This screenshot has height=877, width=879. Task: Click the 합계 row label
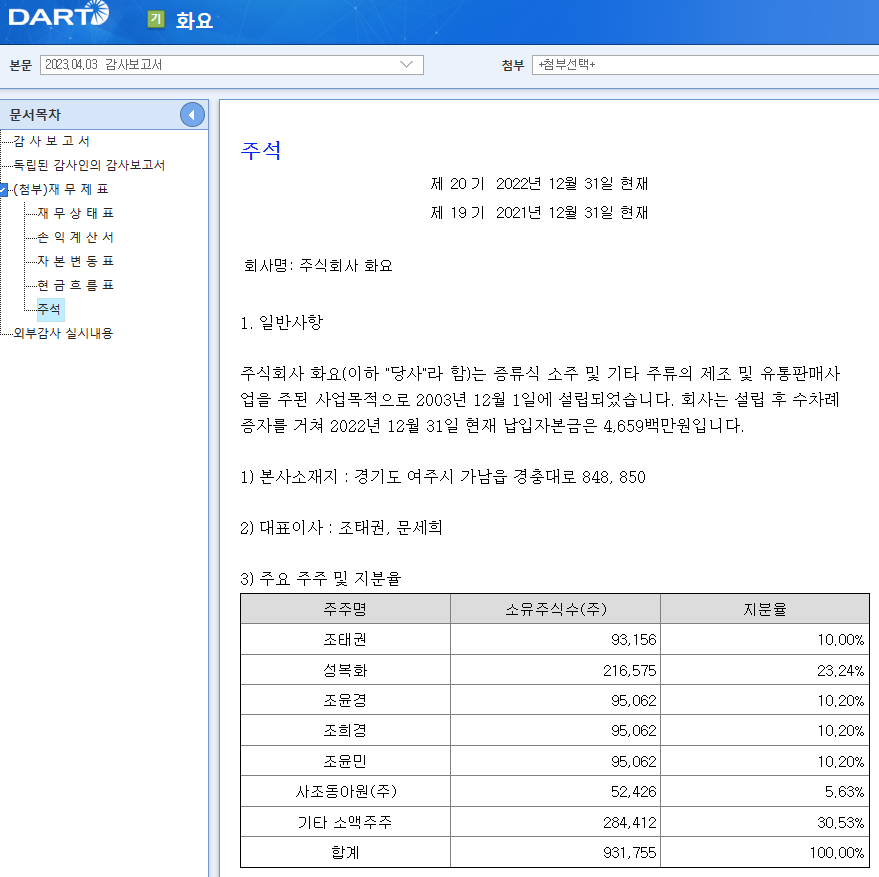pyautogui.click(x=345, y=853)
